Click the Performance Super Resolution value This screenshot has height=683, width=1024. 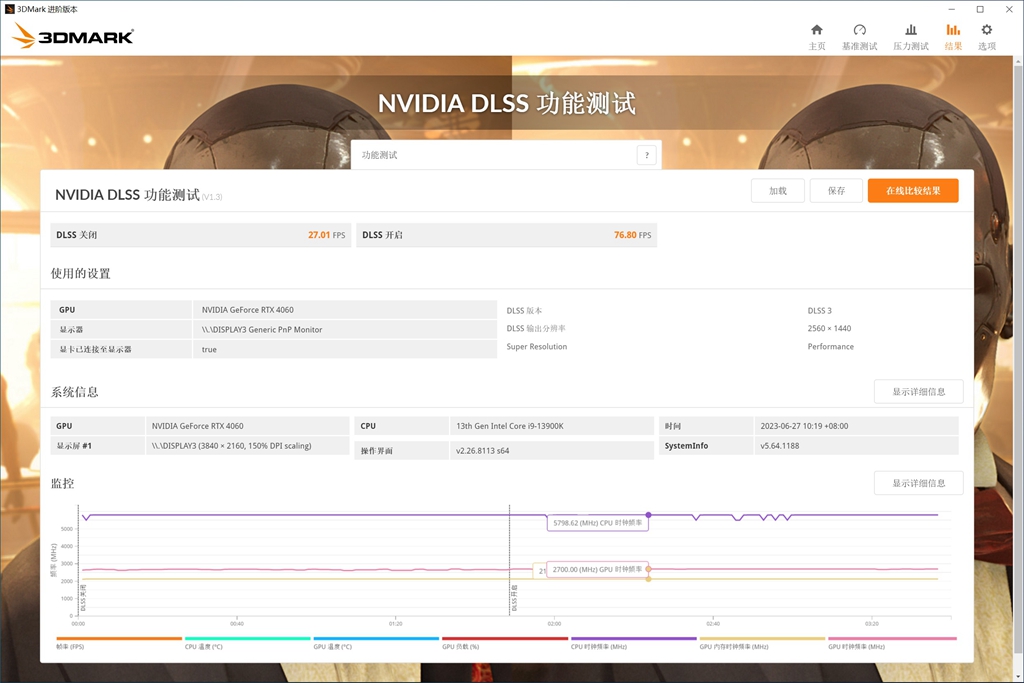pos(831,347)
